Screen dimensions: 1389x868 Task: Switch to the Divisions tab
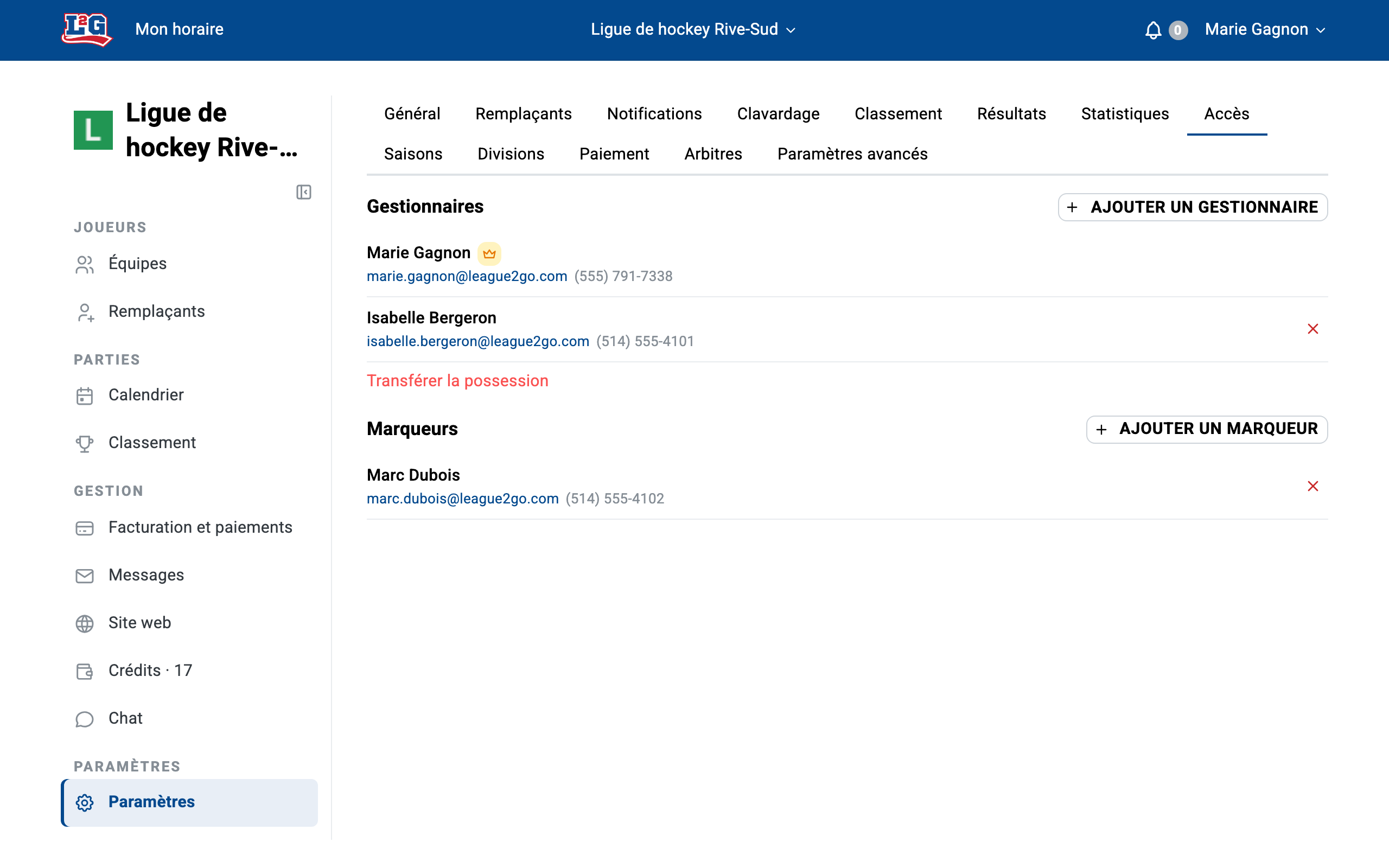[x=511, y=154]
